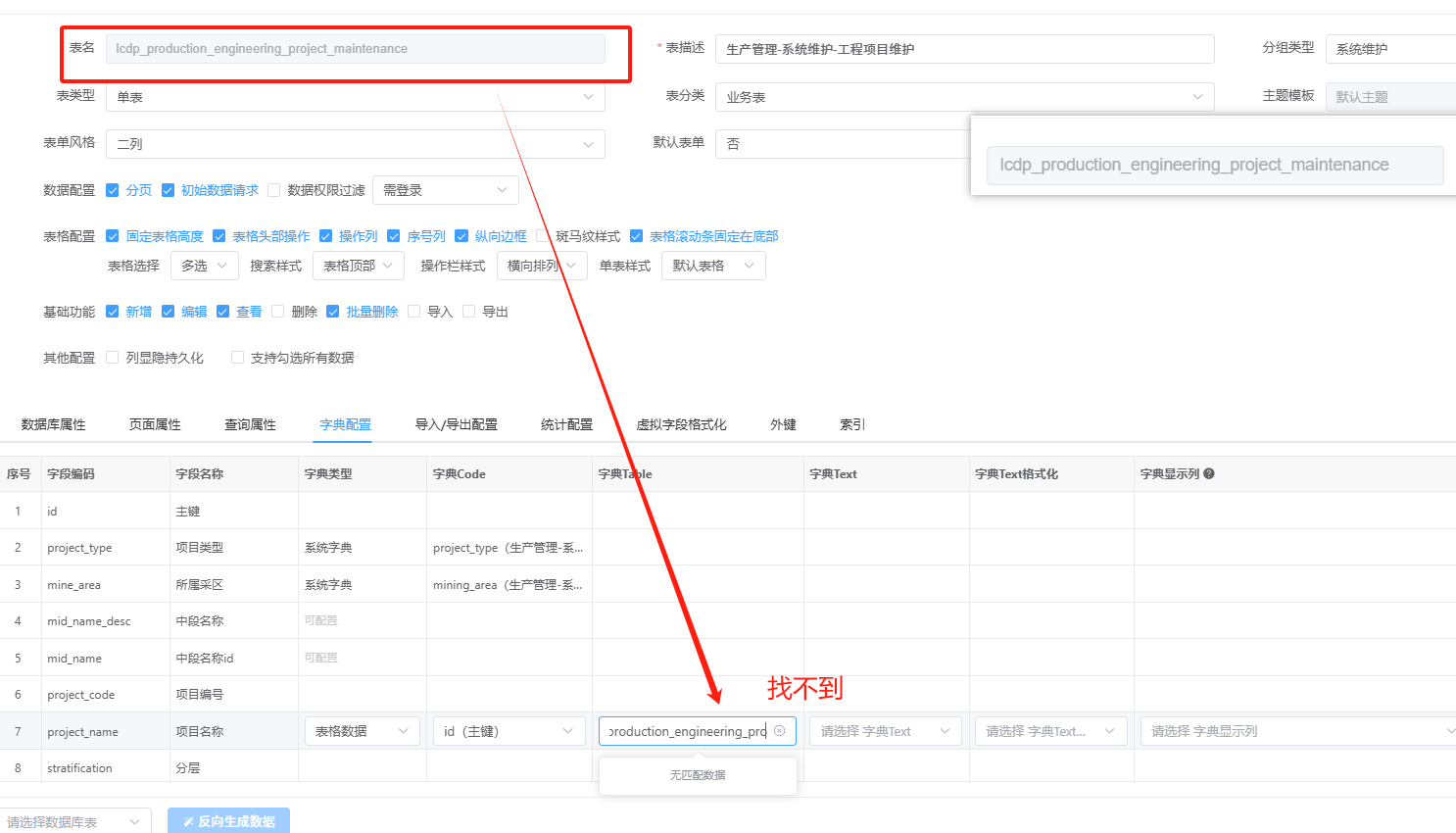The height and width of the screenshot is (833, 1456).
Task: Toggle the 操作列 checkbox
Action: (x=325, y=236)
